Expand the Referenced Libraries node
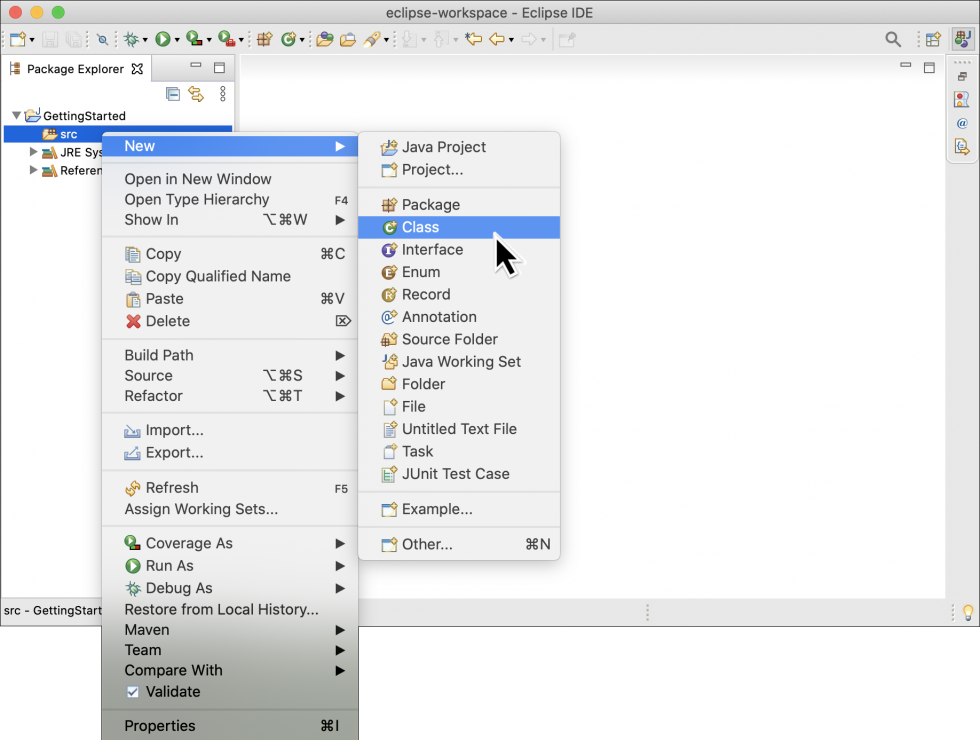The image size is (980, 740). pos(33,170)
